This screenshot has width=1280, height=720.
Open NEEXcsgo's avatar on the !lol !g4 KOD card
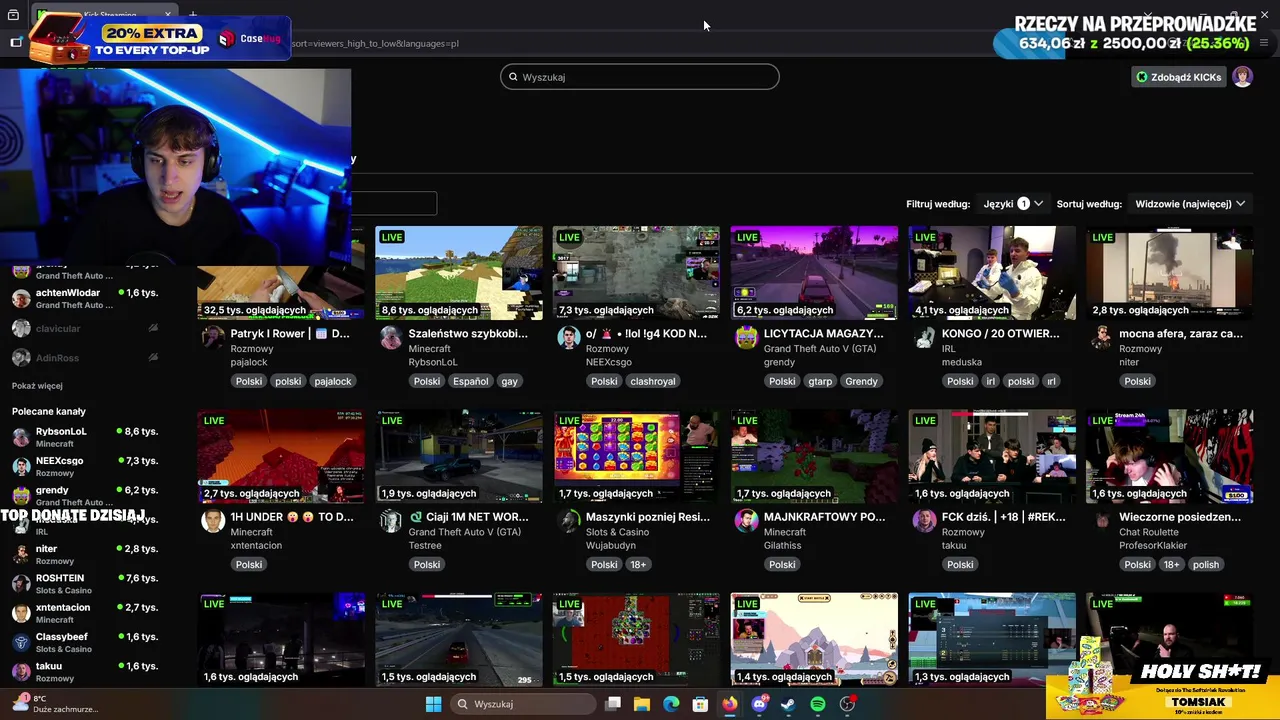569,338
